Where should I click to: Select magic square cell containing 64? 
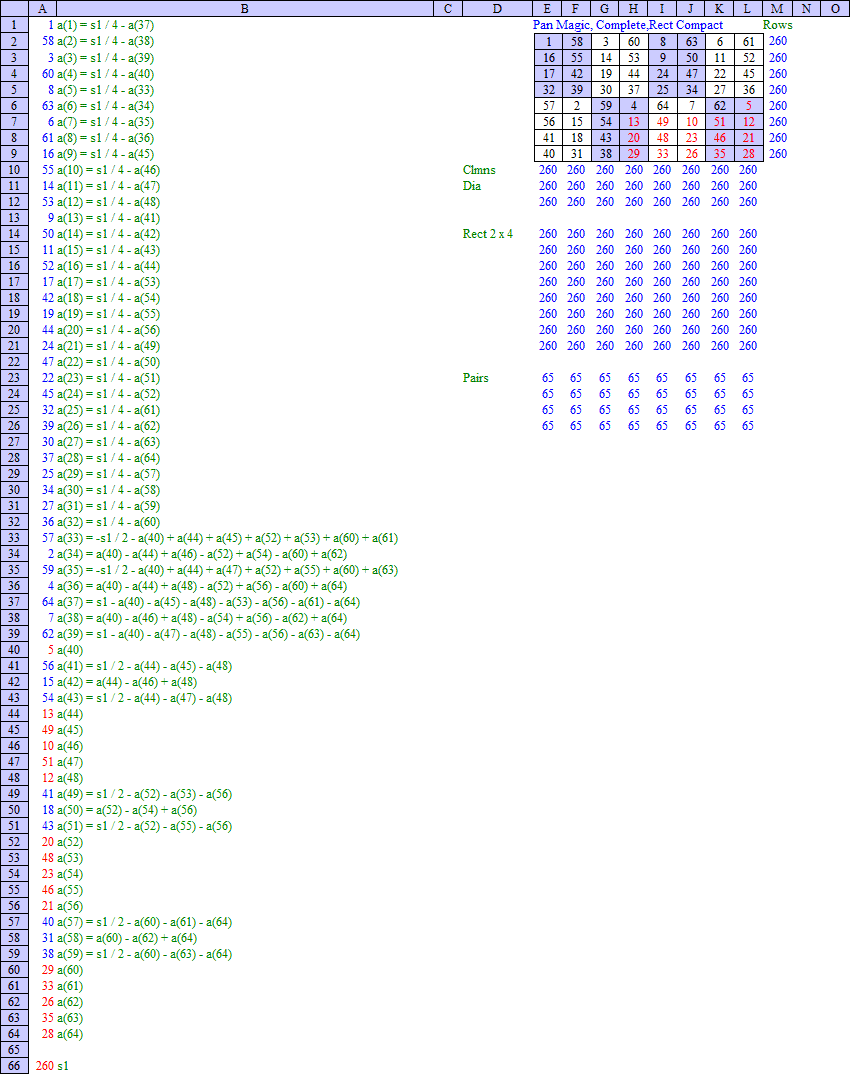pos(662,106)
